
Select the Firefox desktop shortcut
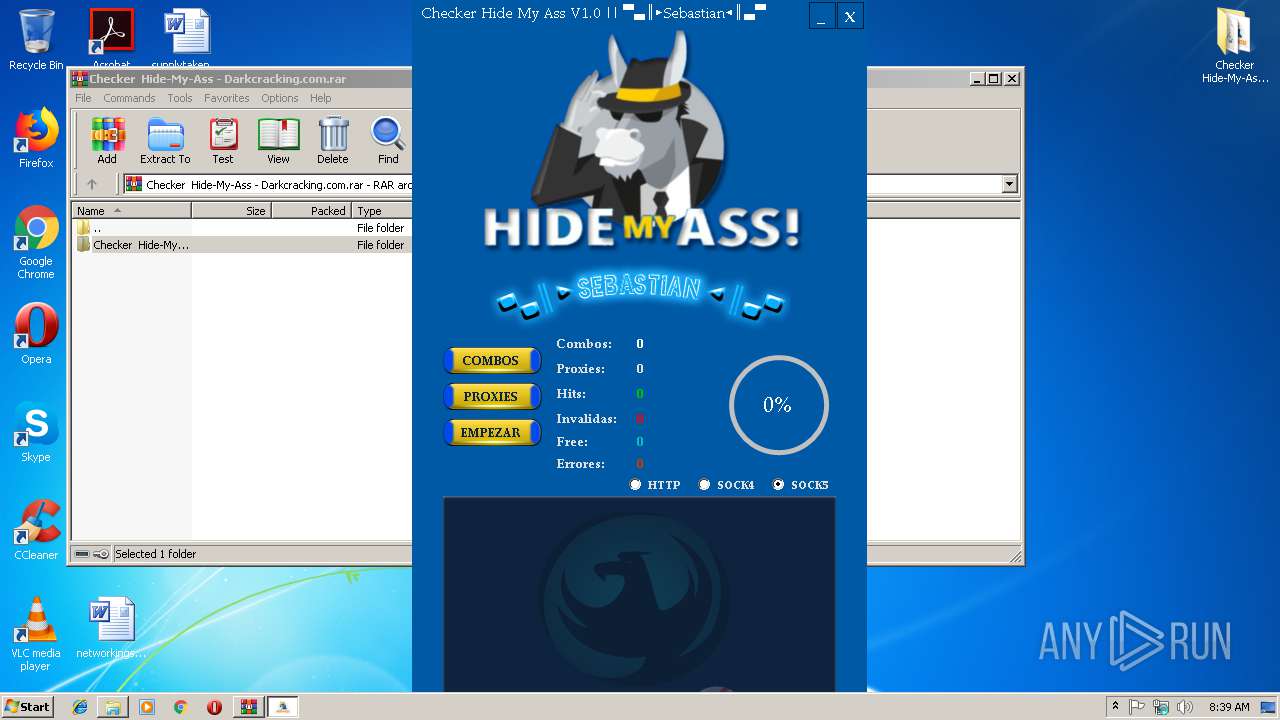tap(36, 138)
